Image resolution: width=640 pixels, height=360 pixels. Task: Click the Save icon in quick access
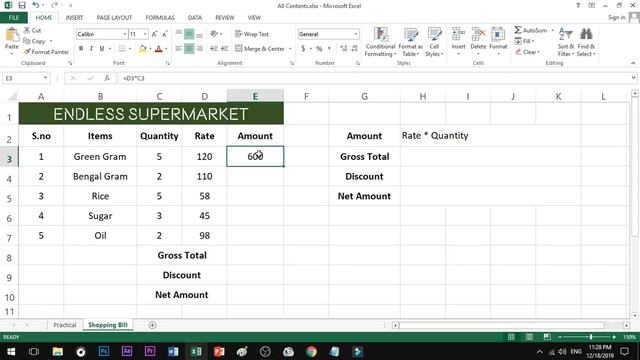pos(22,5)
